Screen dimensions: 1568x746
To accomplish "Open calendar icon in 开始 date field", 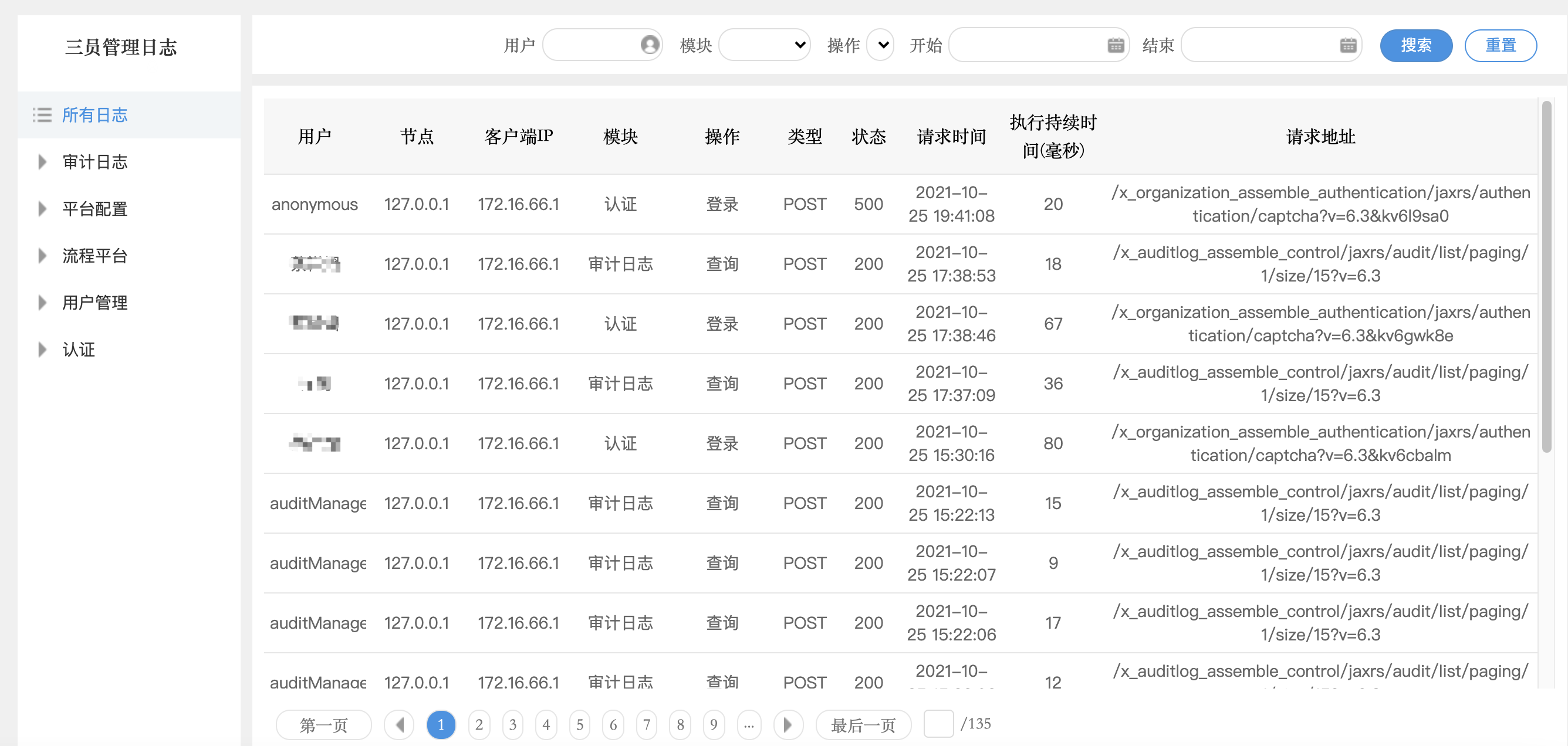I will (1115, 45).
